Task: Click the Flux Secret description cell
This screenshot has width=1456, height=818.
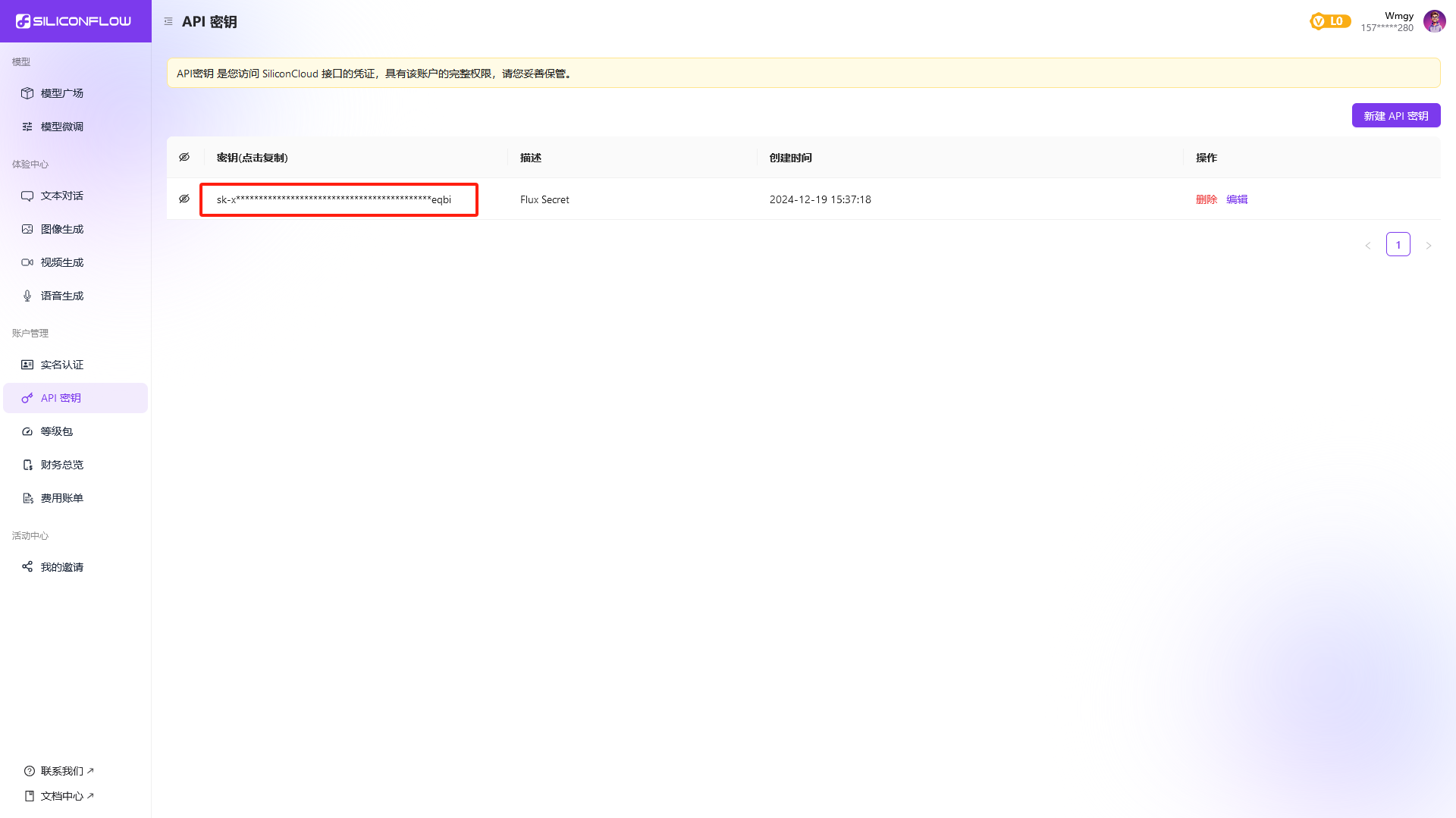Action: [544, 199]
